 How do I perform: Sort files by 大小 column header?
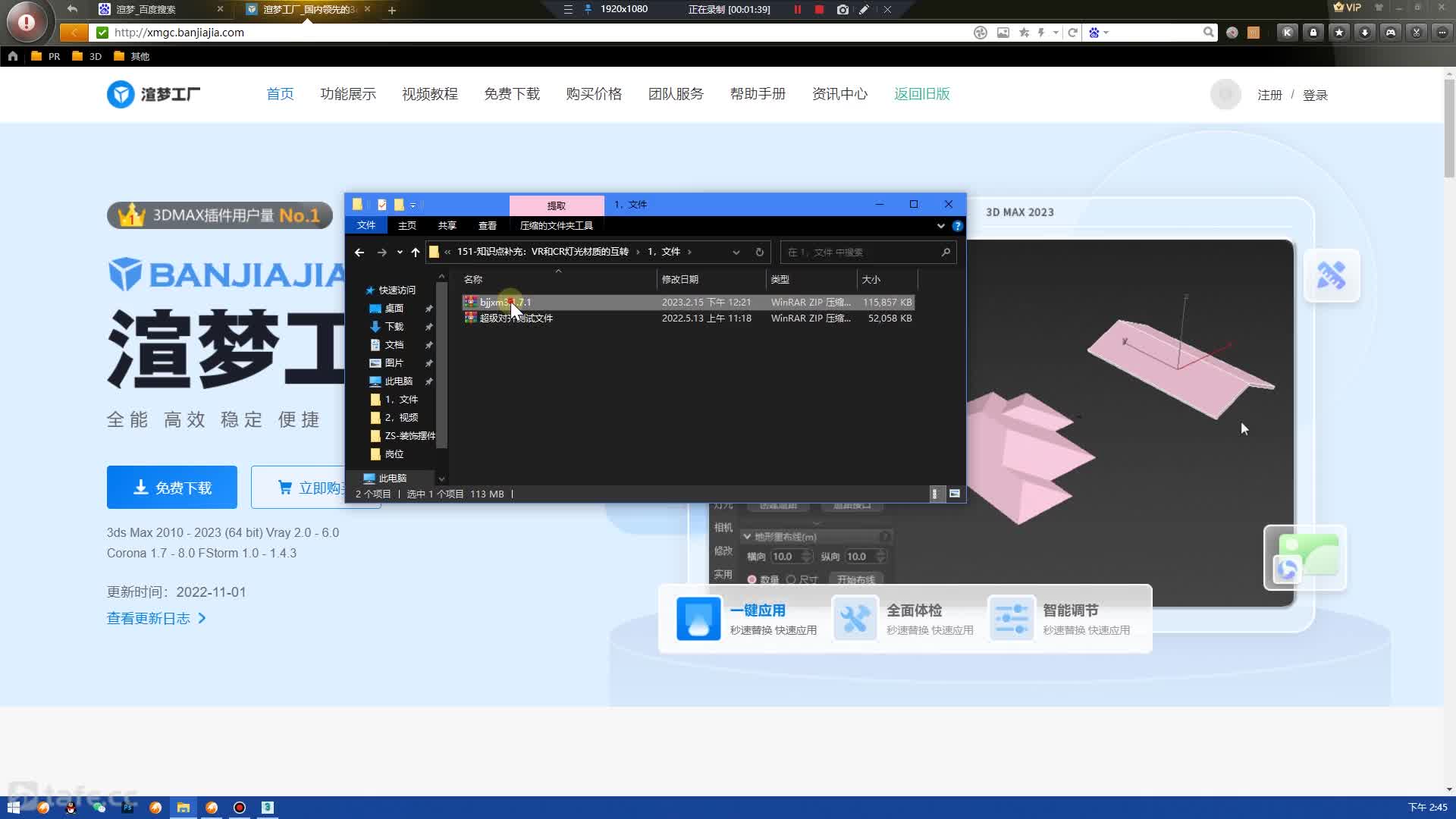(887, 280)
